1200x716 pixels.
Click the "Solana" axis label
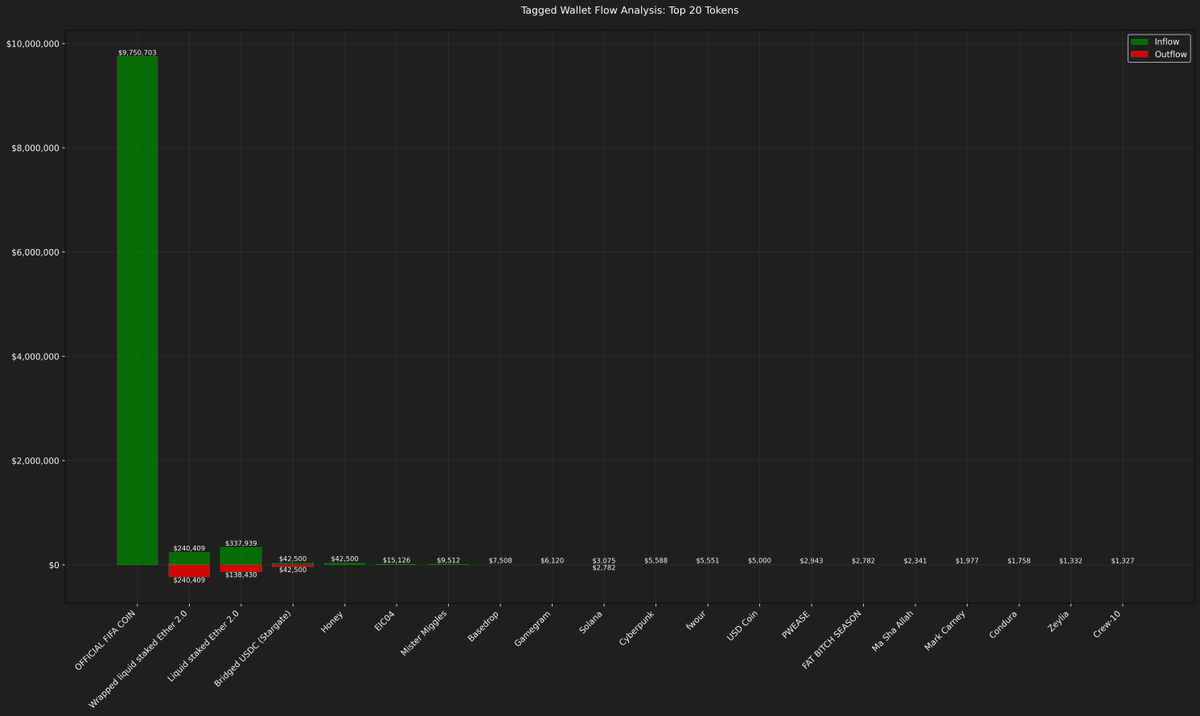pyautogui.click(x=593, y=621)
